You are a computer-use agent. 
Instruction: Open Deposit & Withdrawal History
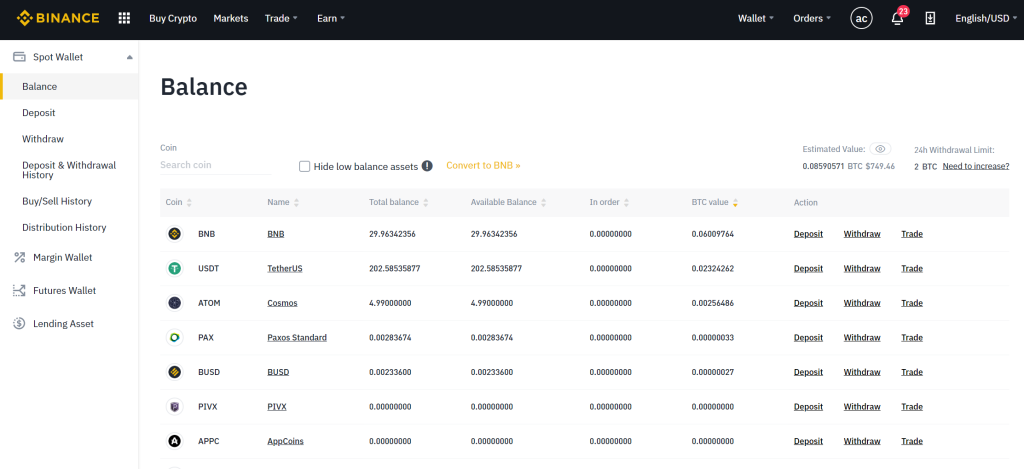point(69,170)
